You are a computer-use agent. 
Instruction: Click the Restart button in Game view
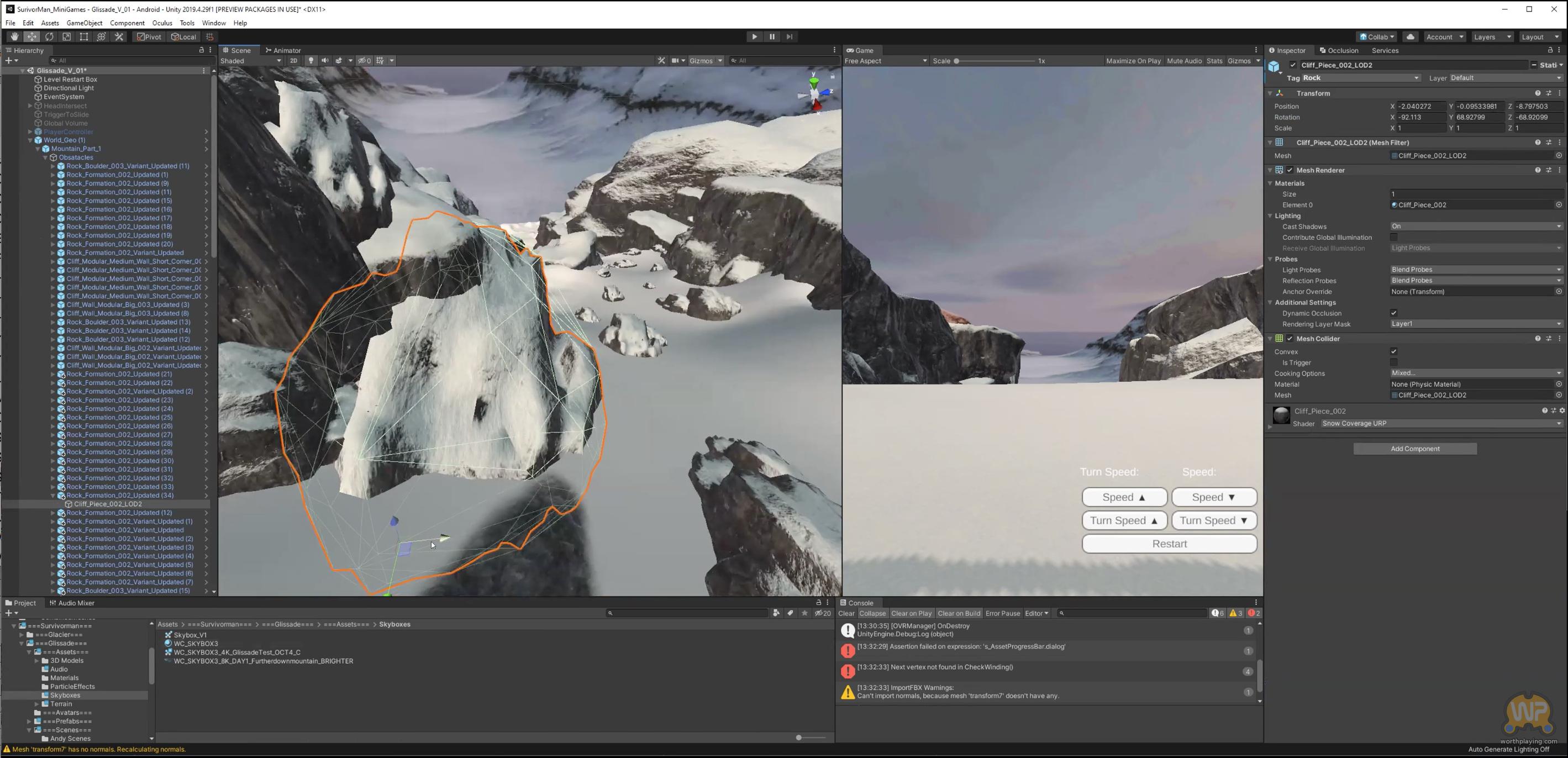1169,544
